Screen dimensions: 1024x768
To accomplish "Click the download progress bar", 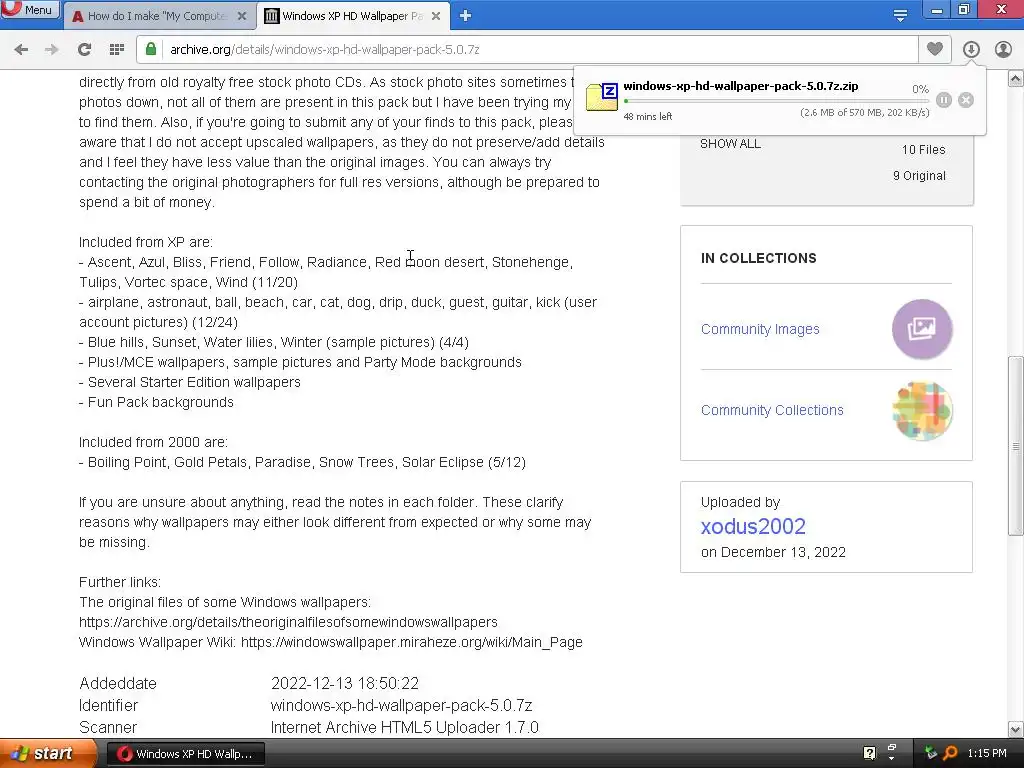I will tap(776, 101).
